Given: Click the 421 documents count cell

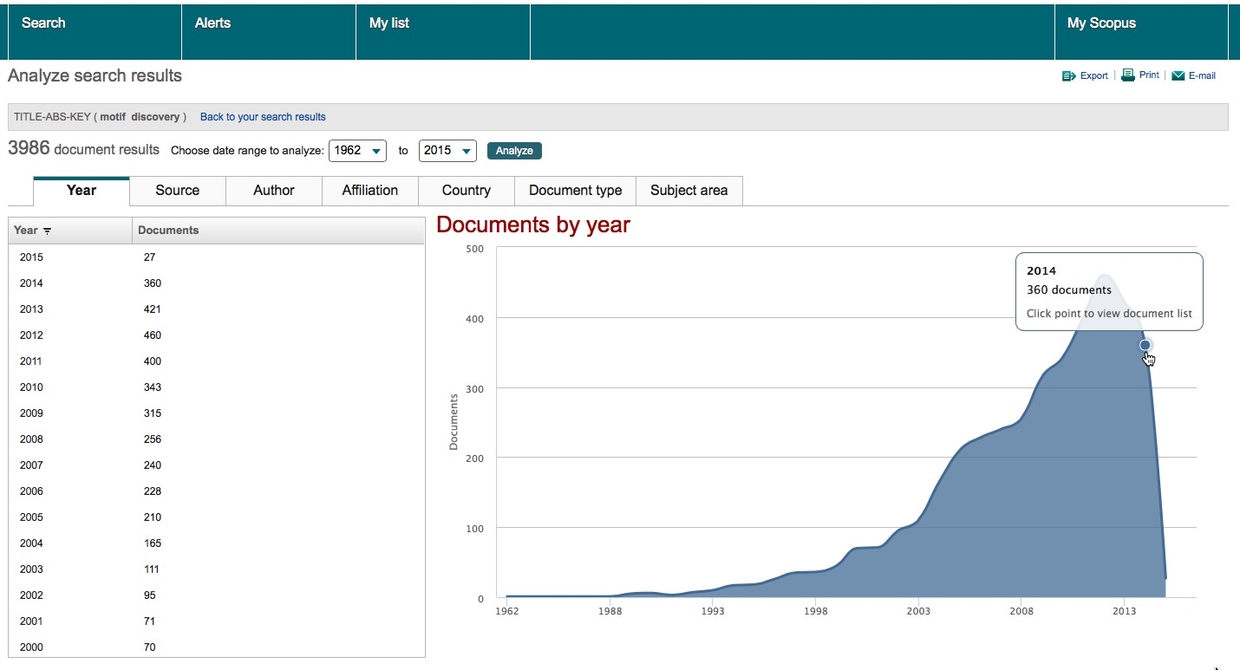Looking at the screenshot, I should coord(152,309).
